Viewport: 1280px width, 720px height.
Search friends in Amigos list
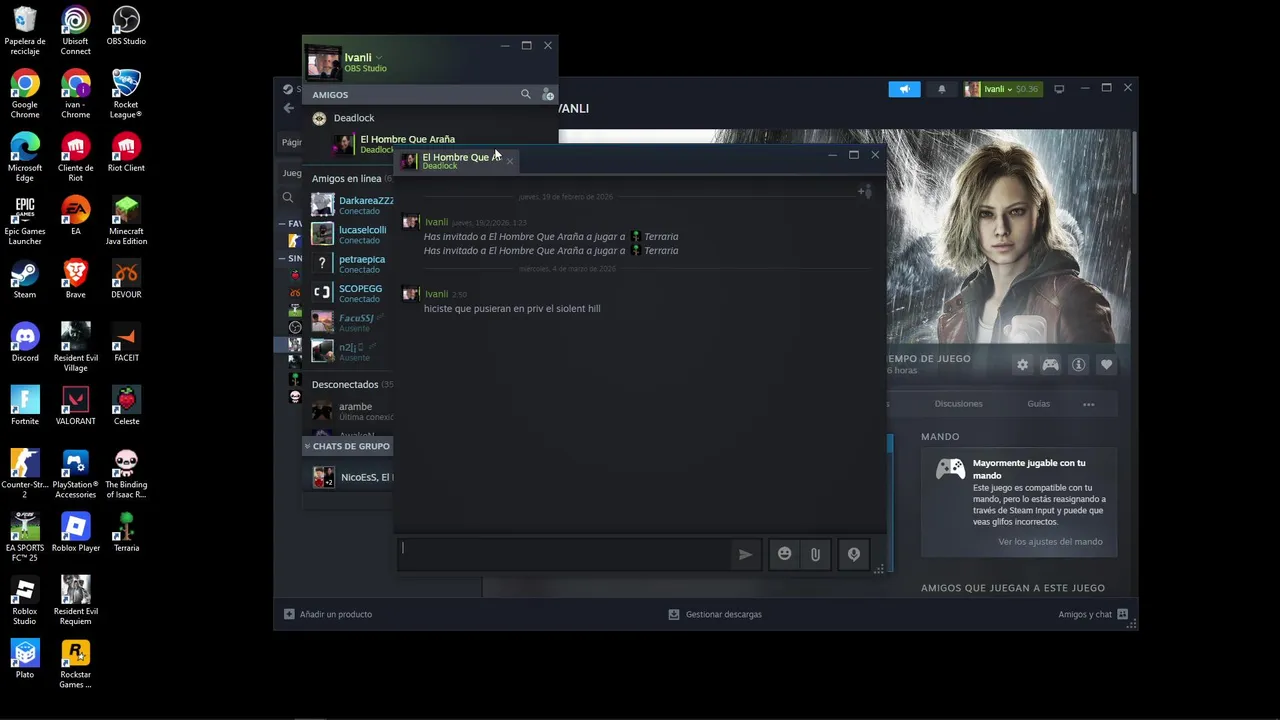(x=525, y=94)
